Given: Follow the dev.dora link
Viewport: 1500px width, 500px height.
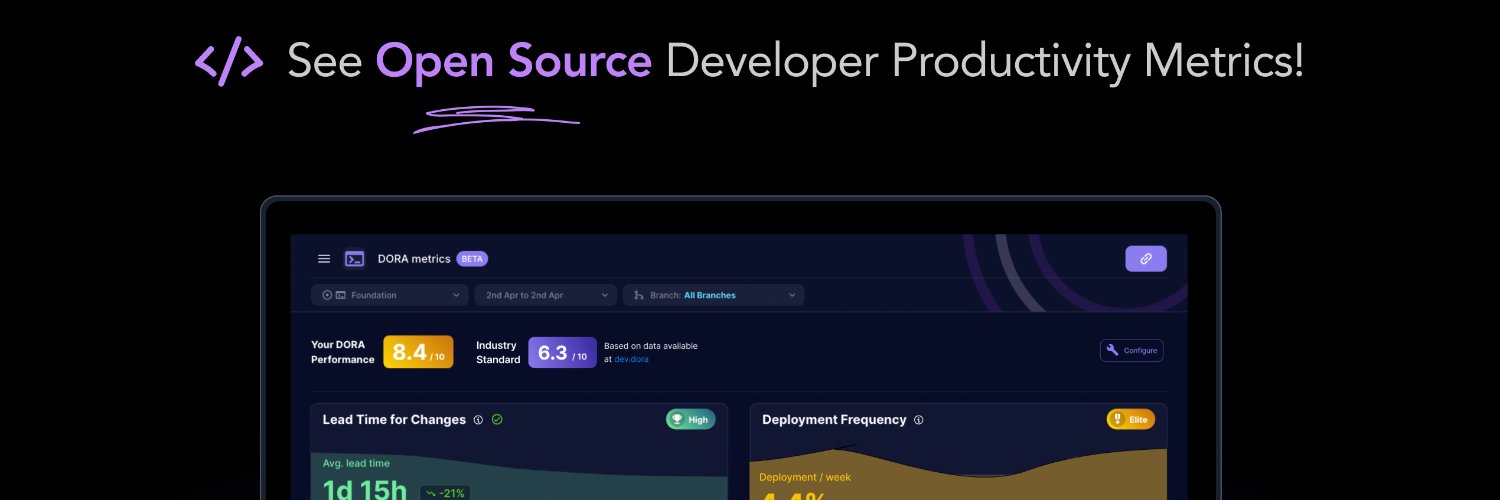Looking at the screenshot, I should (x=631, y=359).
